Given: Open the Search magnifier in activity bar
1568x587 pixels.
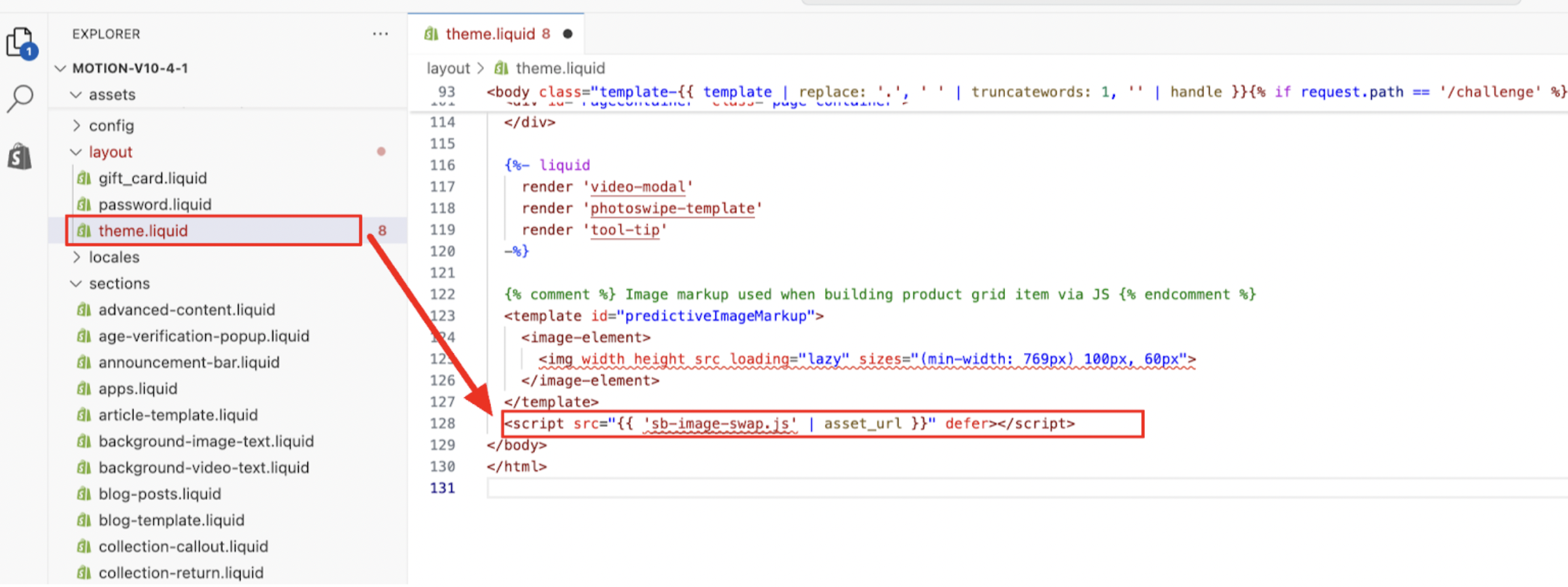Looking at the screenshot, I should 20,99.
